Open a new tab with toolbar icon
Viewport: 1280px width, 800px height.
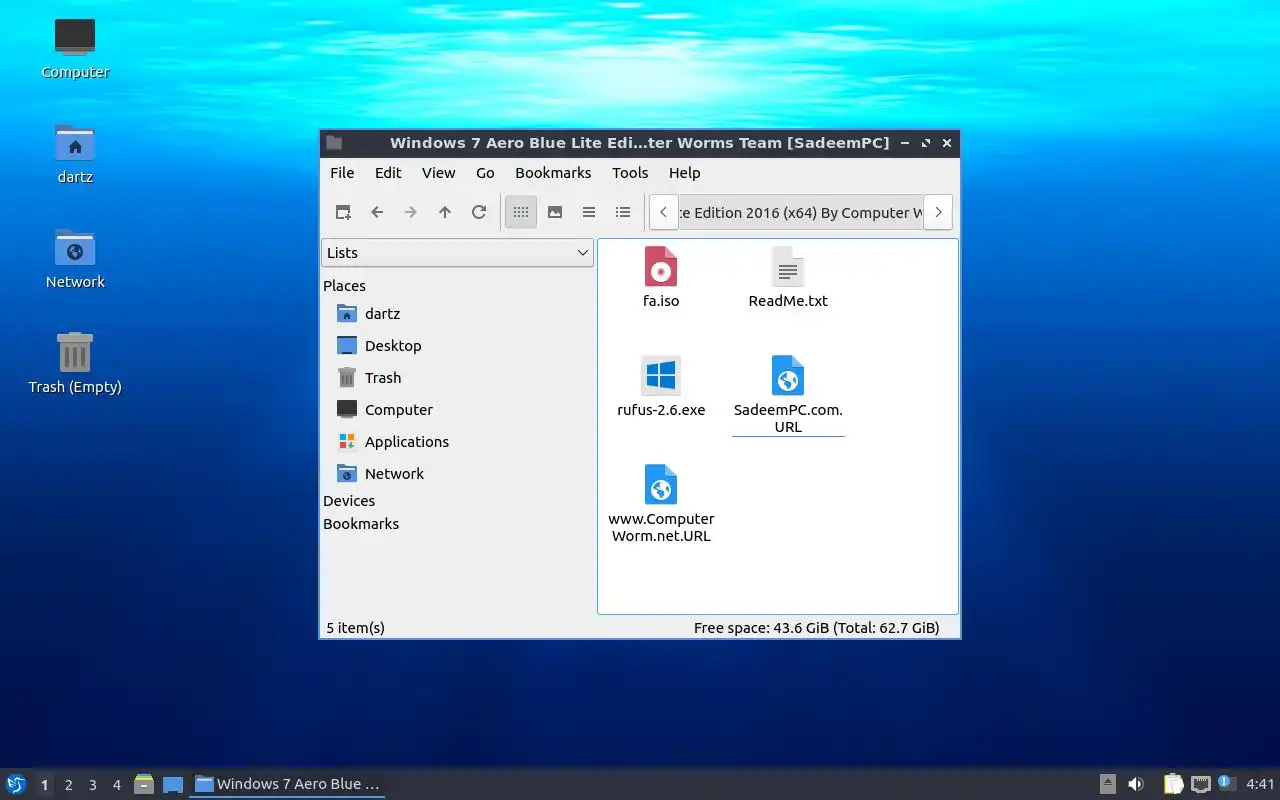point(343,212)
